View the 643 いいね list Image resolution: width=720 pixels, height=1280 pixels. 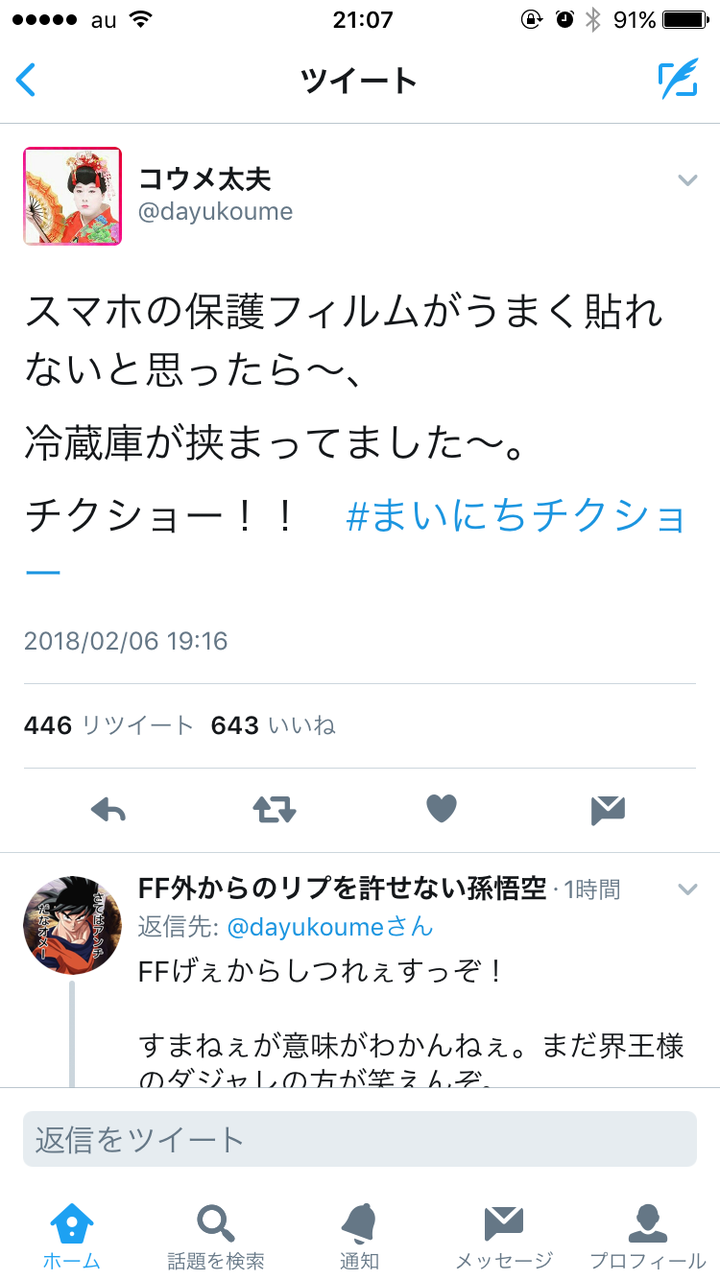[x=273, y=726]
